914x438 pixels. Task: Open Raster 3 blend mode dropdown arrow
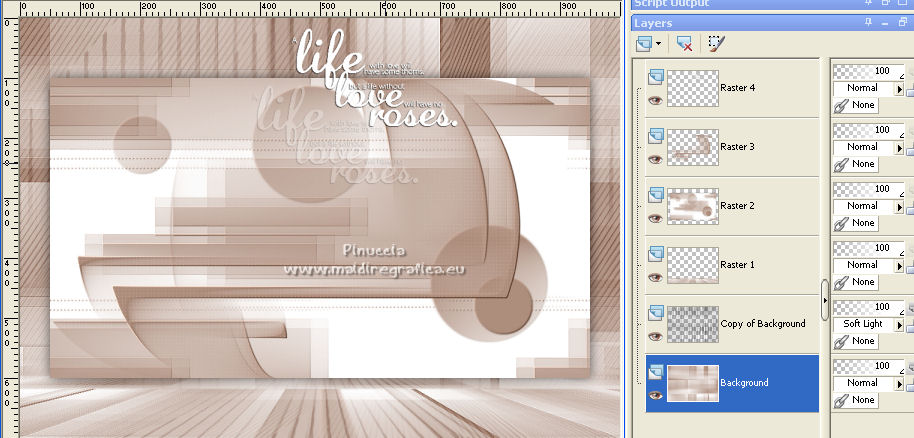pyautogui.click(x=899, y=148)
